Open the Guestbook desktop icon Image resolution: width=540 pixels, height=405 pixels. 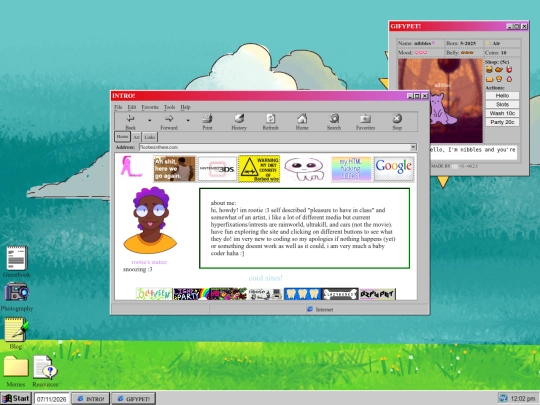(x=16, y=258)
